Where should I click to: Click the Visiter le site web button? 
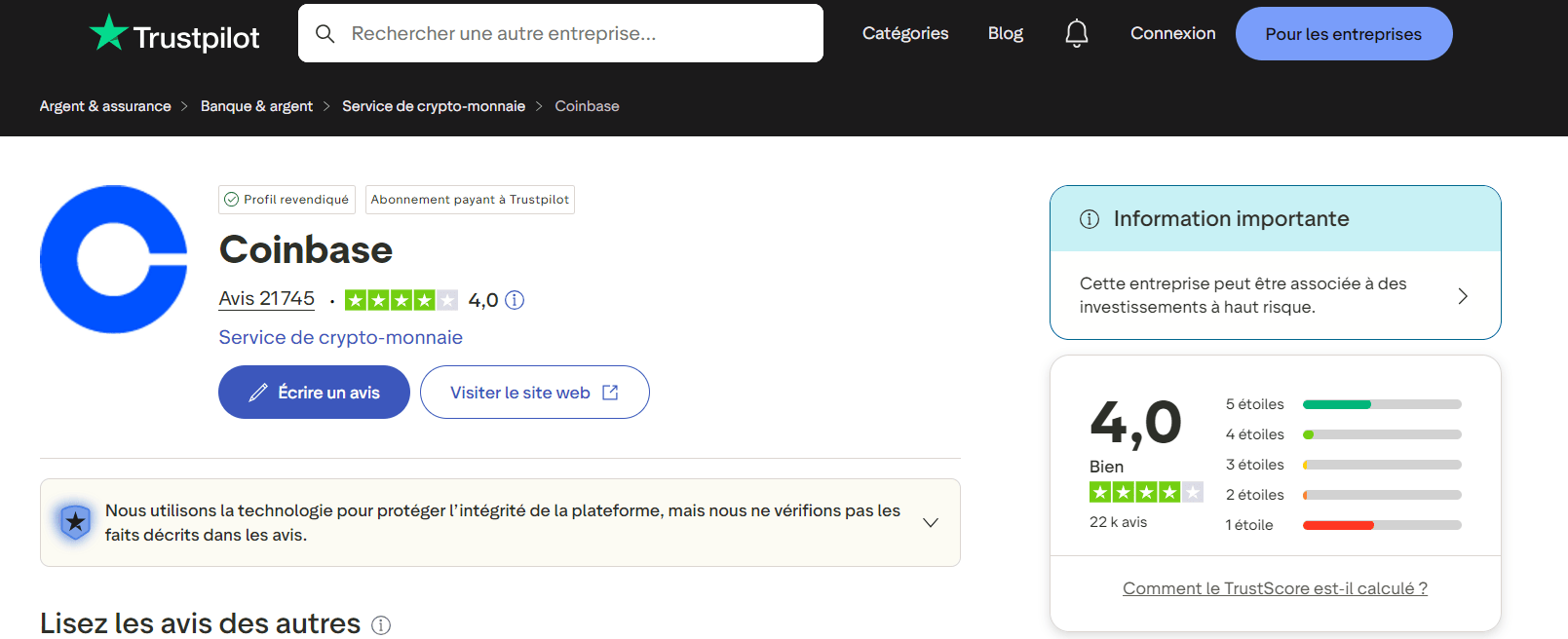(535, 393)
